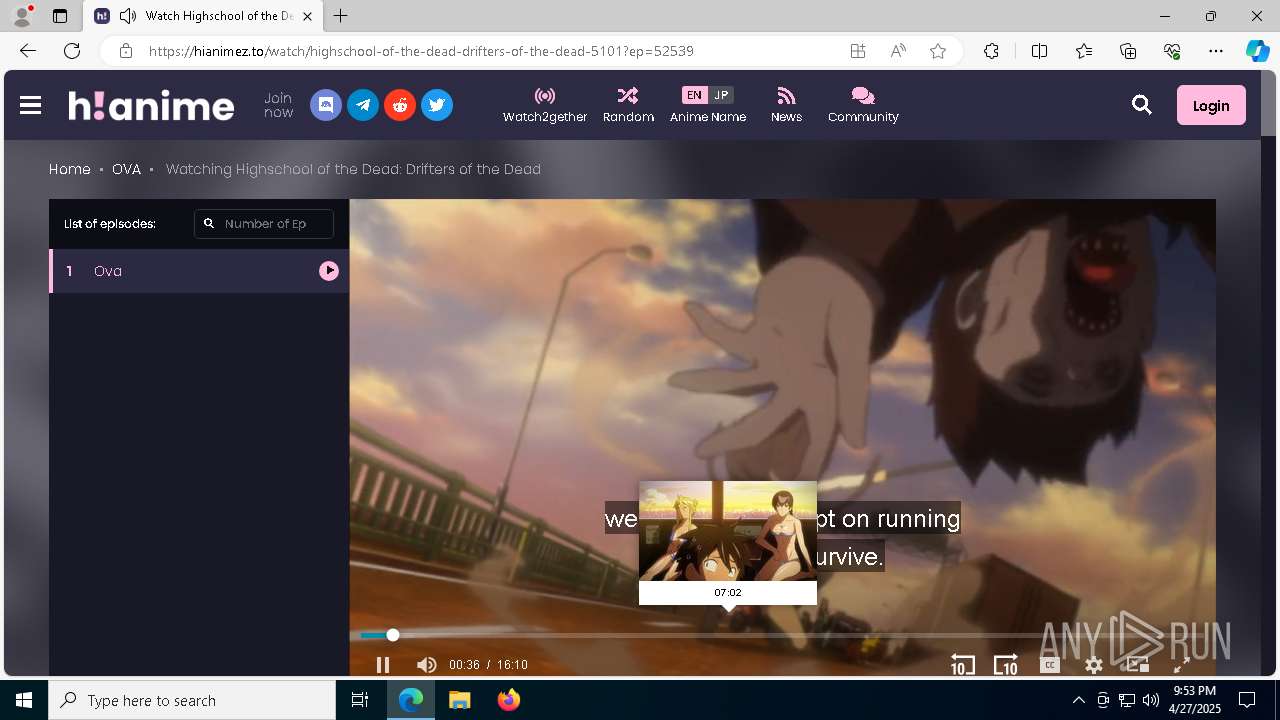Open the Copilot sidebar
This screenshot has height=720, width=1280.
point(1257,51)
